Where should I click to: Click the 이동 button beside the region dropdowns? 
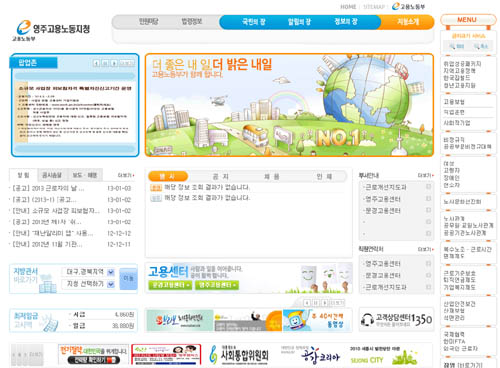tap(128, 278)
